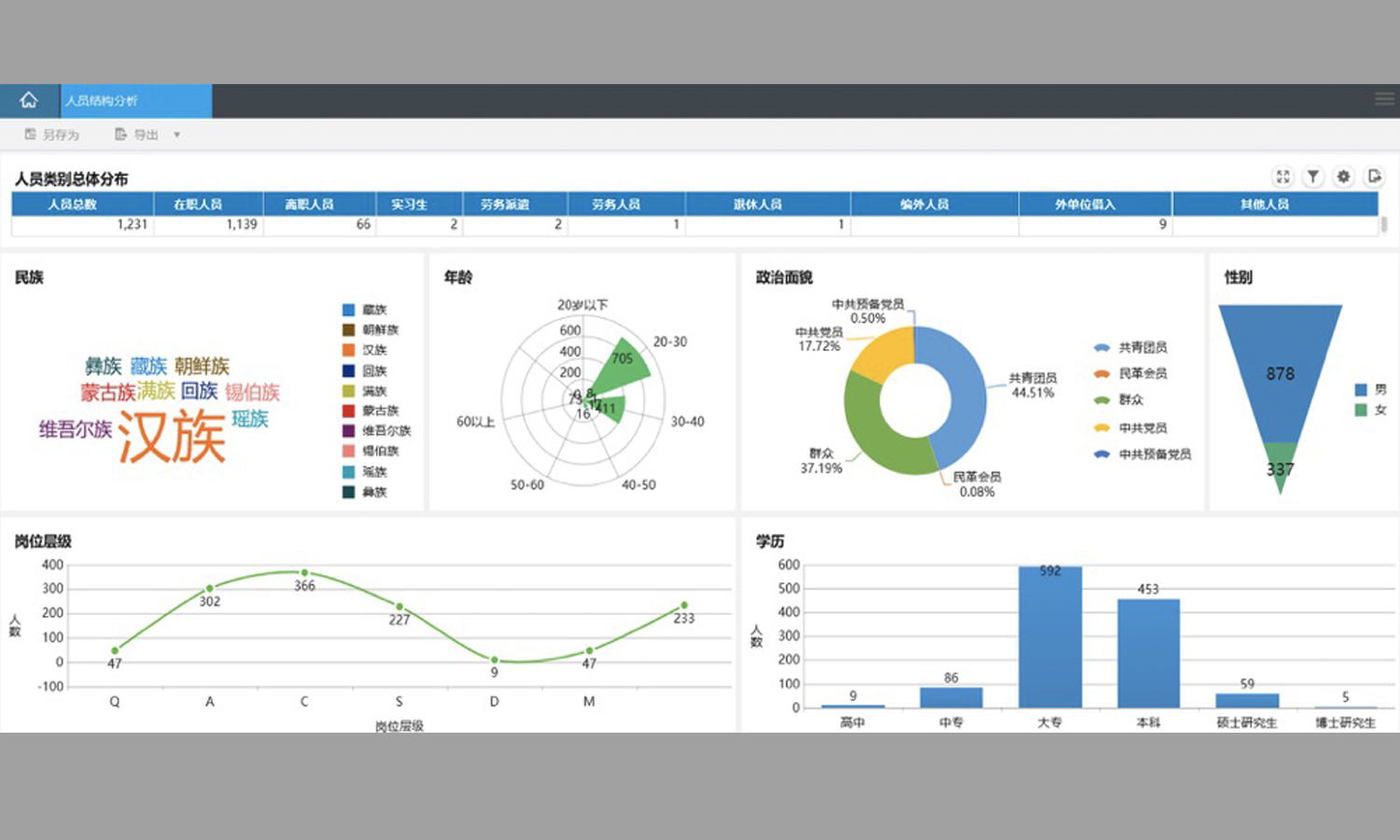Expand the dropdown arrow next to 导出
This screenshot has width=1400, height=840.
coord(176,135)
